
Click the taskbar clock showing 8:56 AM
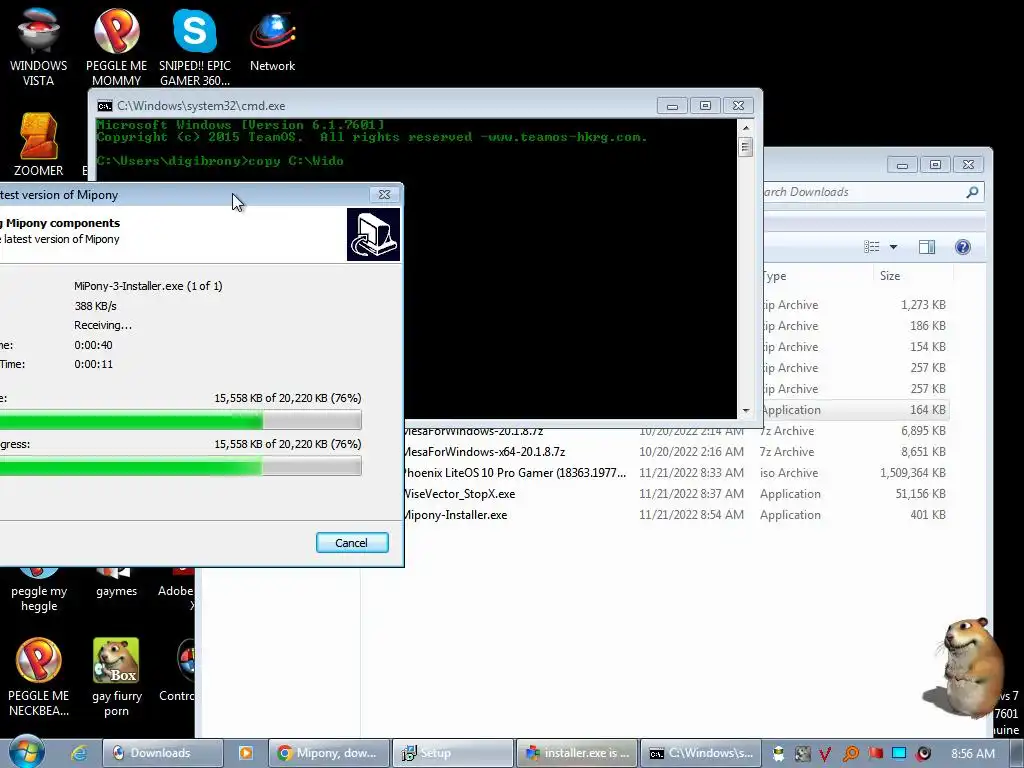tap(973, 754)
